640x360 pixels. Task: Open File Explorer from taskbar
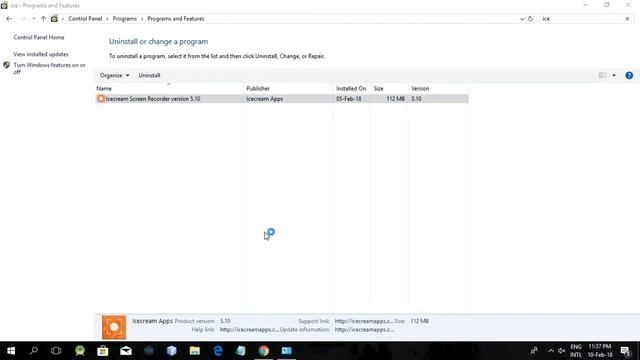coord(195,351)
